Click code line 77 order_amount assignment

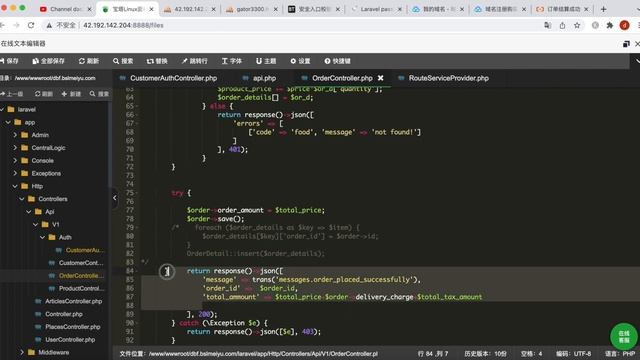tap(256, 210)
